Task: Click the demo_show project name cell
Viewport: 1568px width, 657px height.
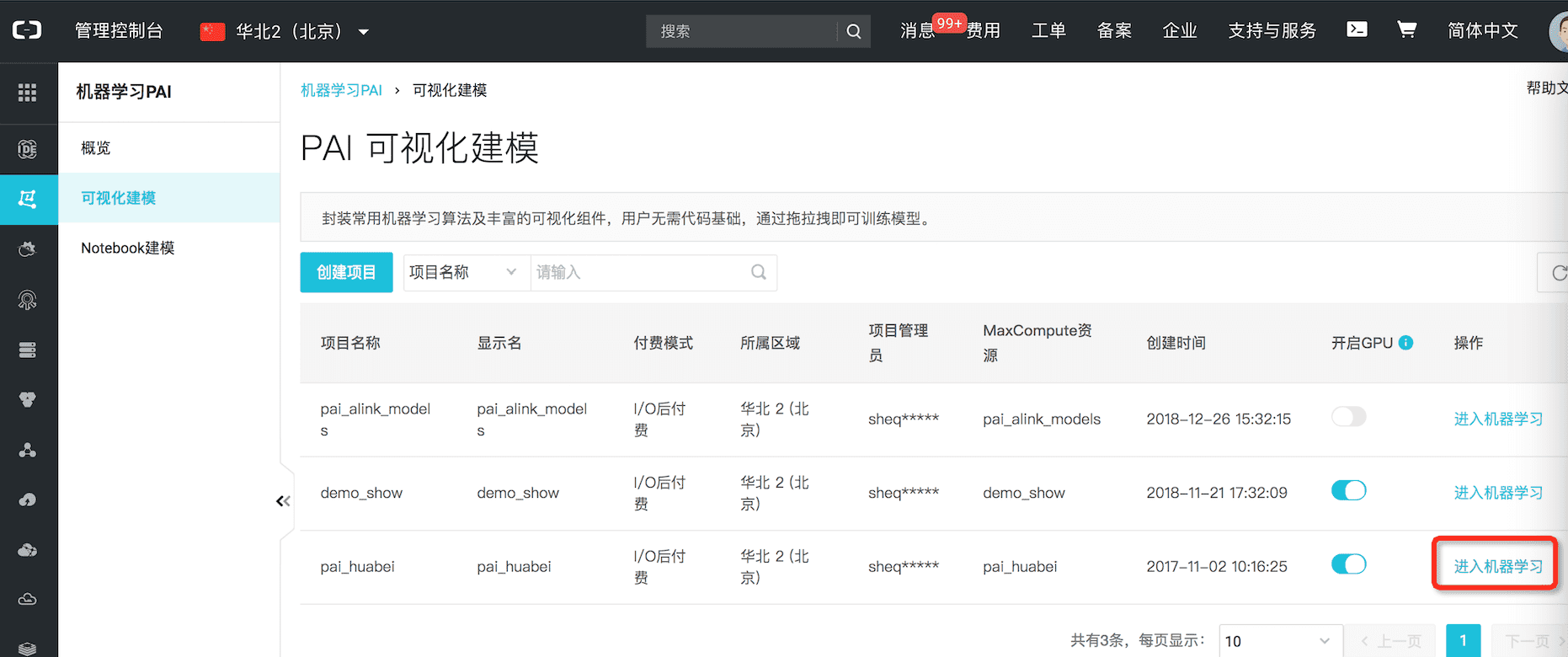Action: 361,493
